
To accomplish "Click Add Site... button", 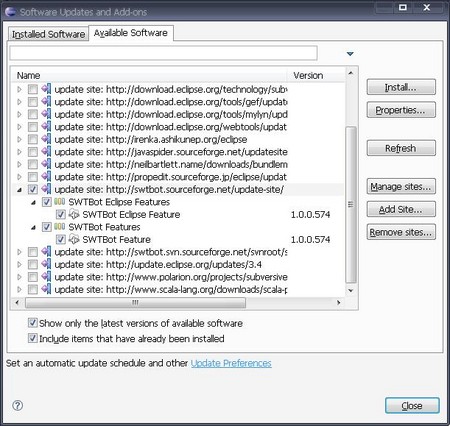I will (401, 209).
